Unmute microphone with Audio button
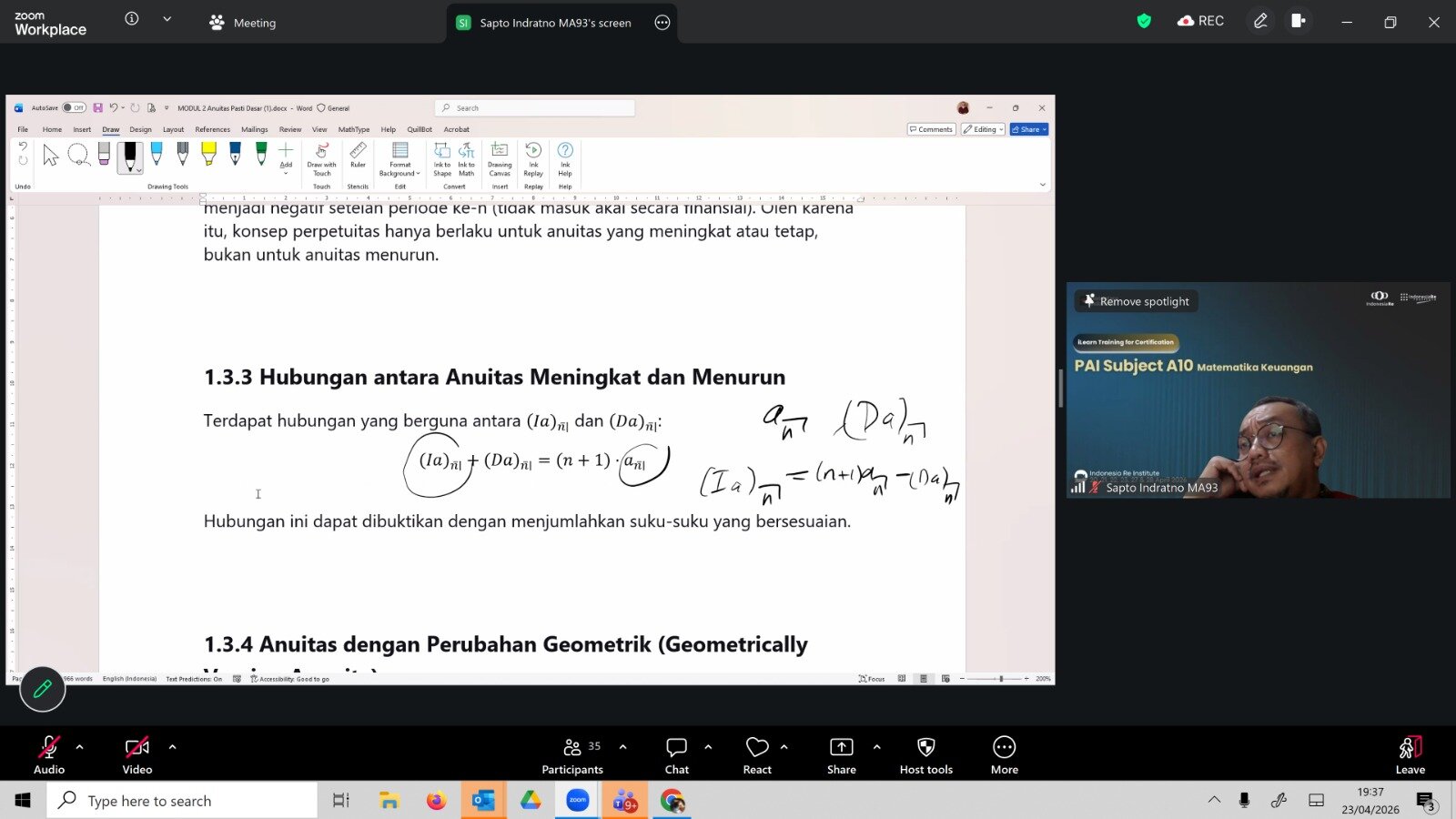This screenshot has height=819, width=1456. (49, 755)
